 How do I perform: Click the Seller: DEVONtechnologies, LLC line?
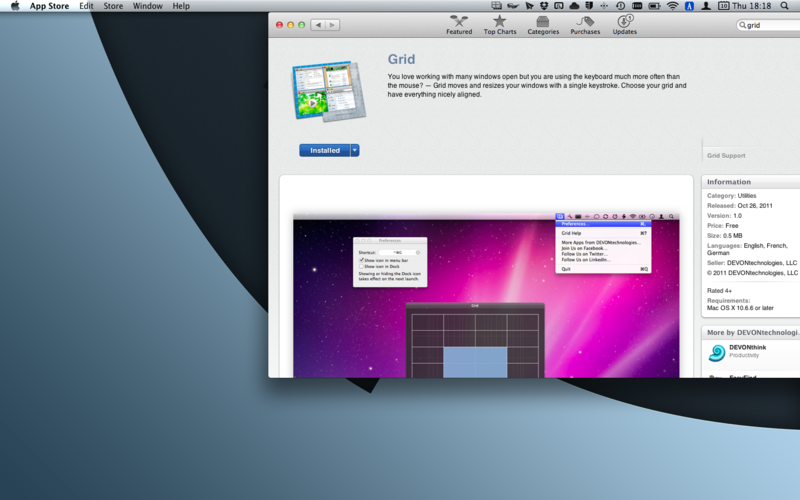coord(752,263)
